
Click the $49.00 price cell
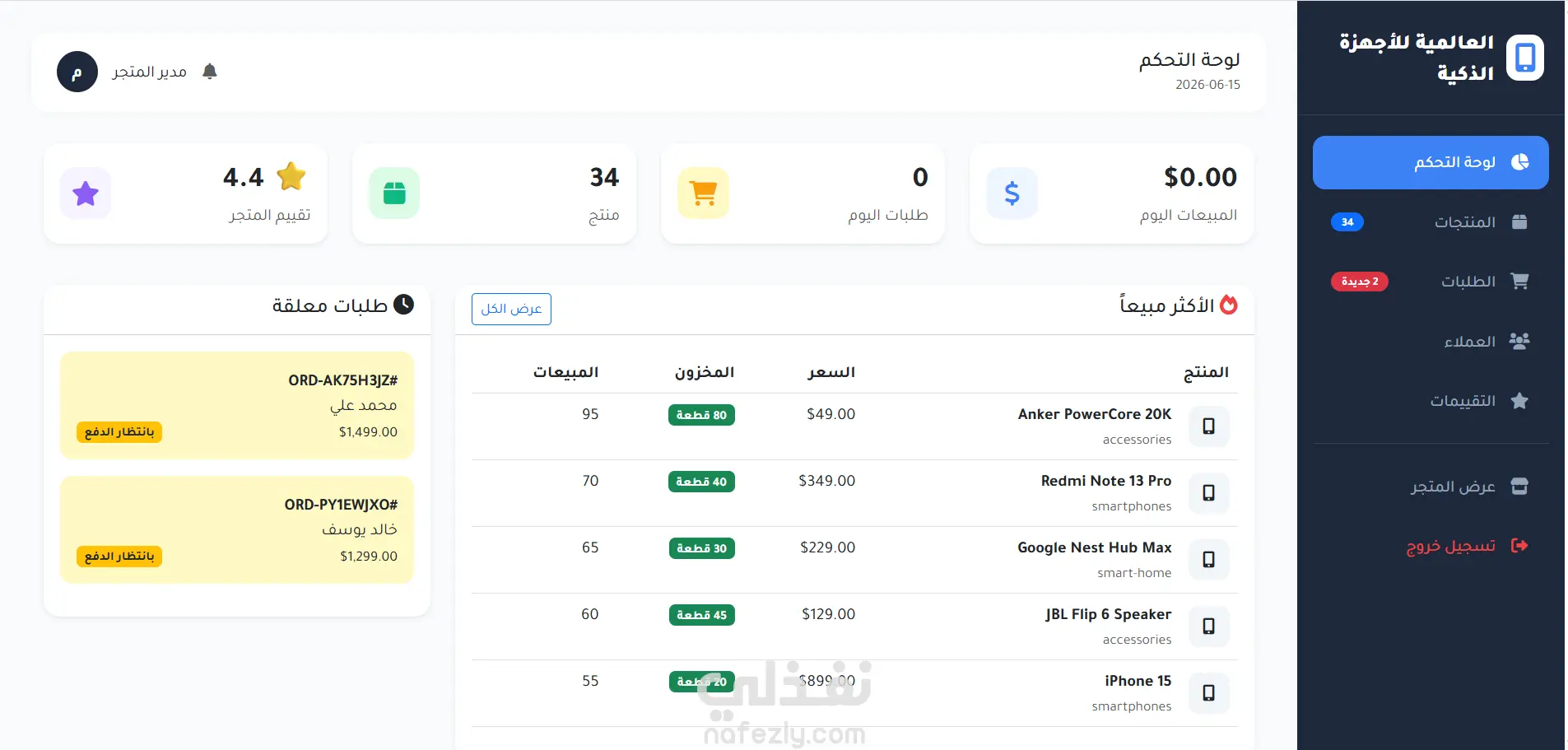point(831,414)
